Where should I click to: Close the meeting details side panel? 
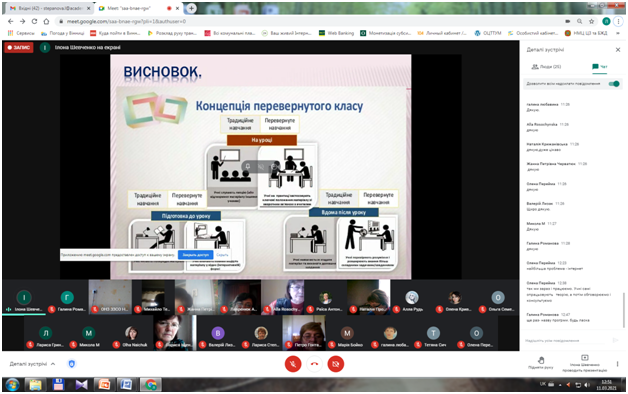(x=618, y=50)
